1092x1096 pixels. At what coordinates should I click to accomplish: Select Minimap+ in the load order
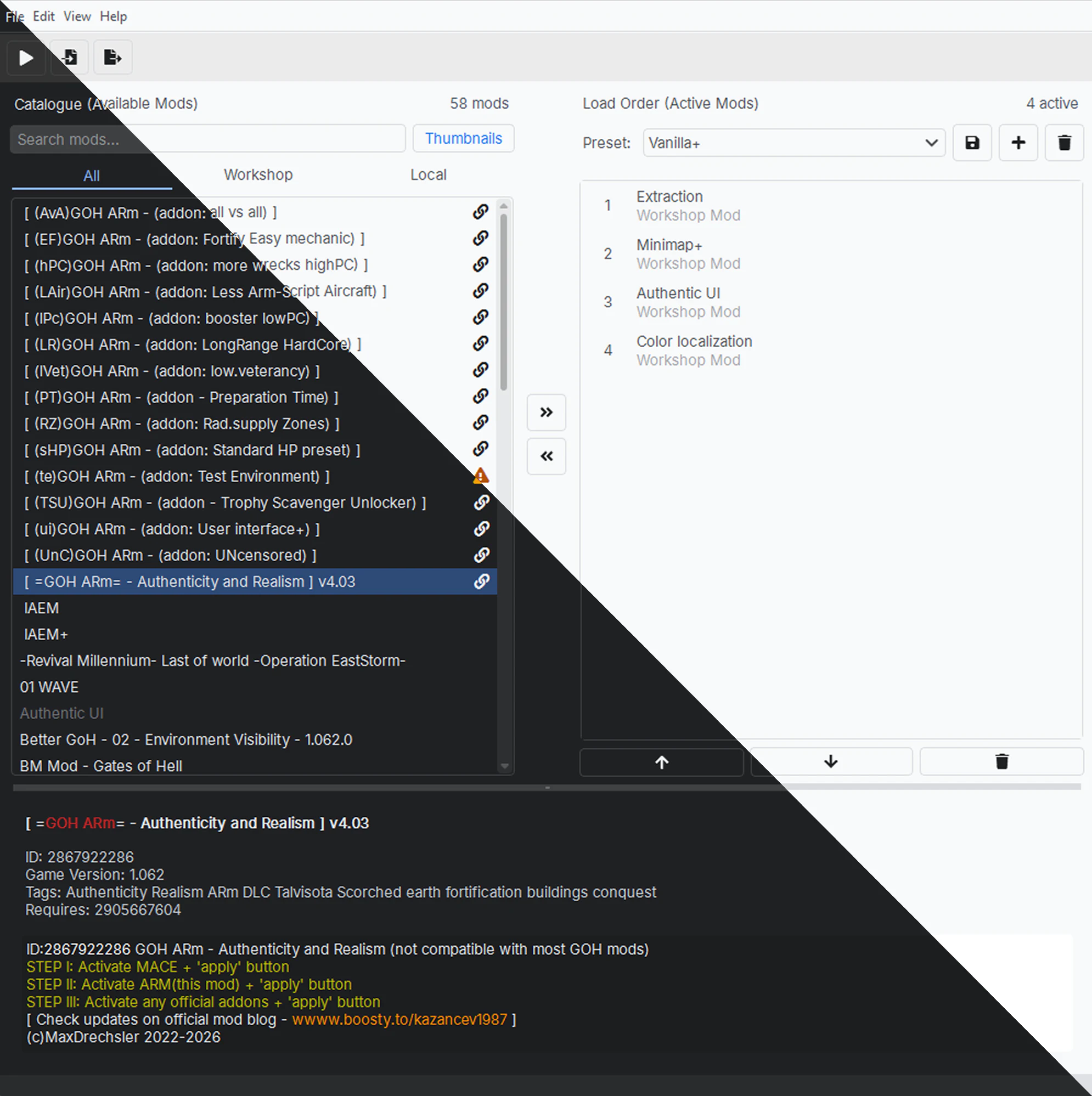point(831,254)
